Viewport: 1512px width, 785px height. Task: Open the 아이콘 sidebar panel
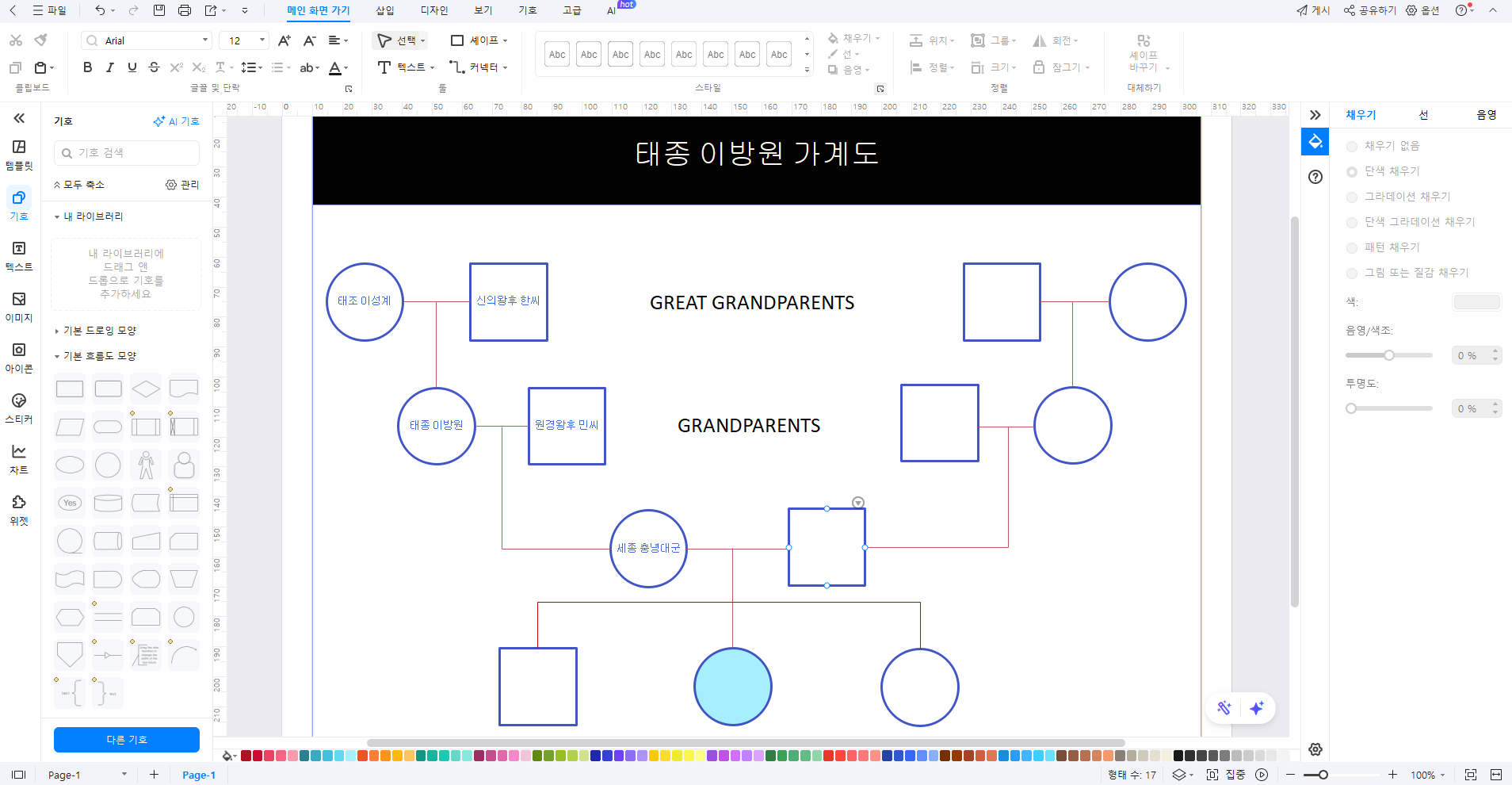click(19, 358)
